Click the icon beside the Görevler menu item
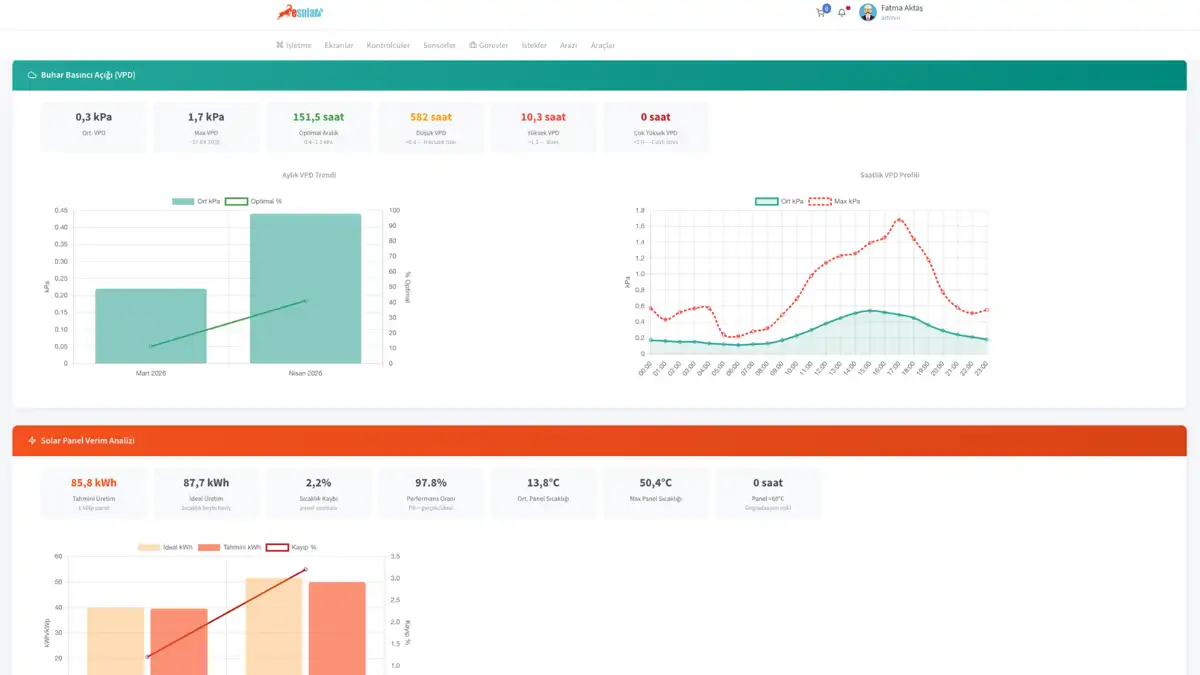Screen dimensions: 1200x675 473,45
